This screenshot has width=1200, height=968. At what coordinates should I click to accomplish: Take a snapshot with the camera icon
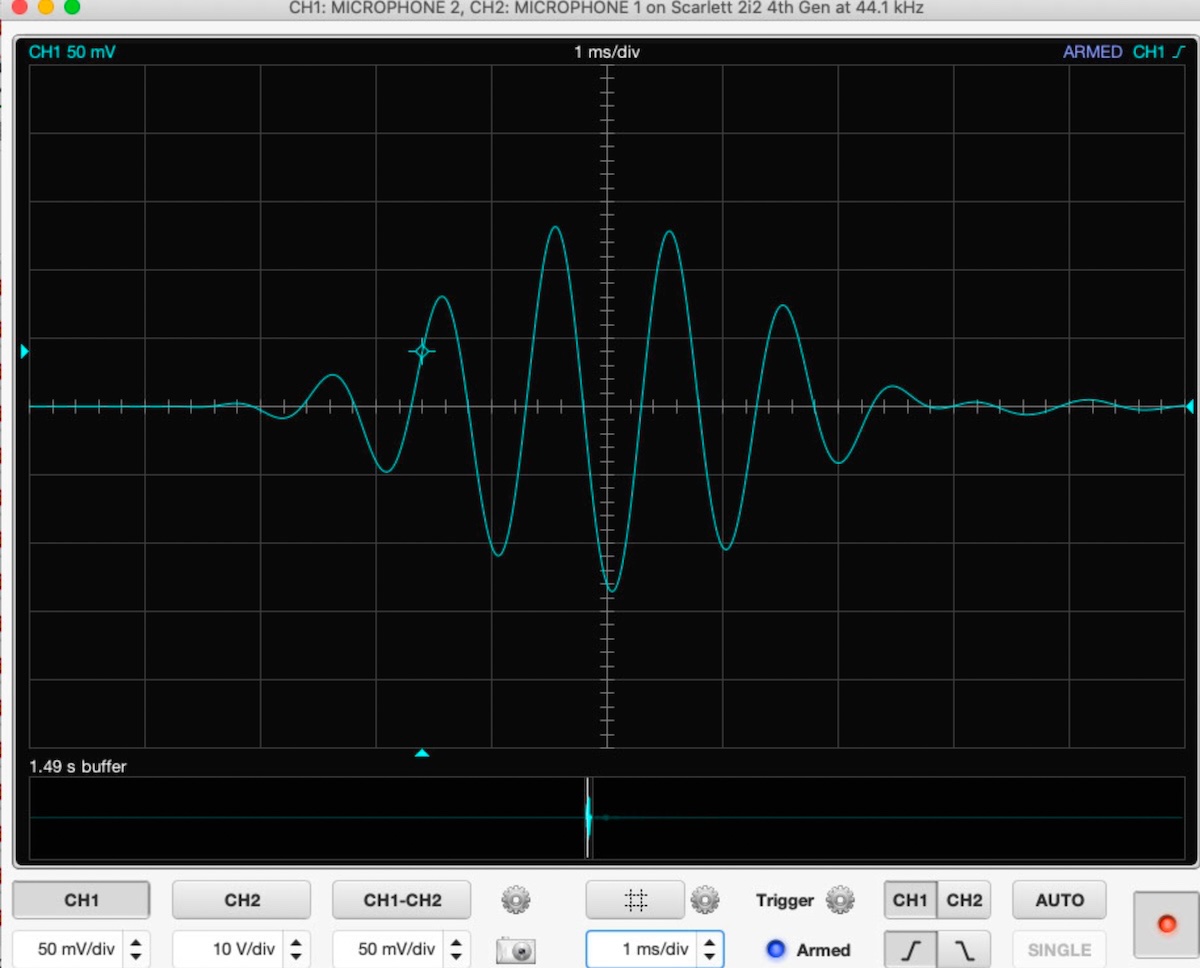[516, 949]
